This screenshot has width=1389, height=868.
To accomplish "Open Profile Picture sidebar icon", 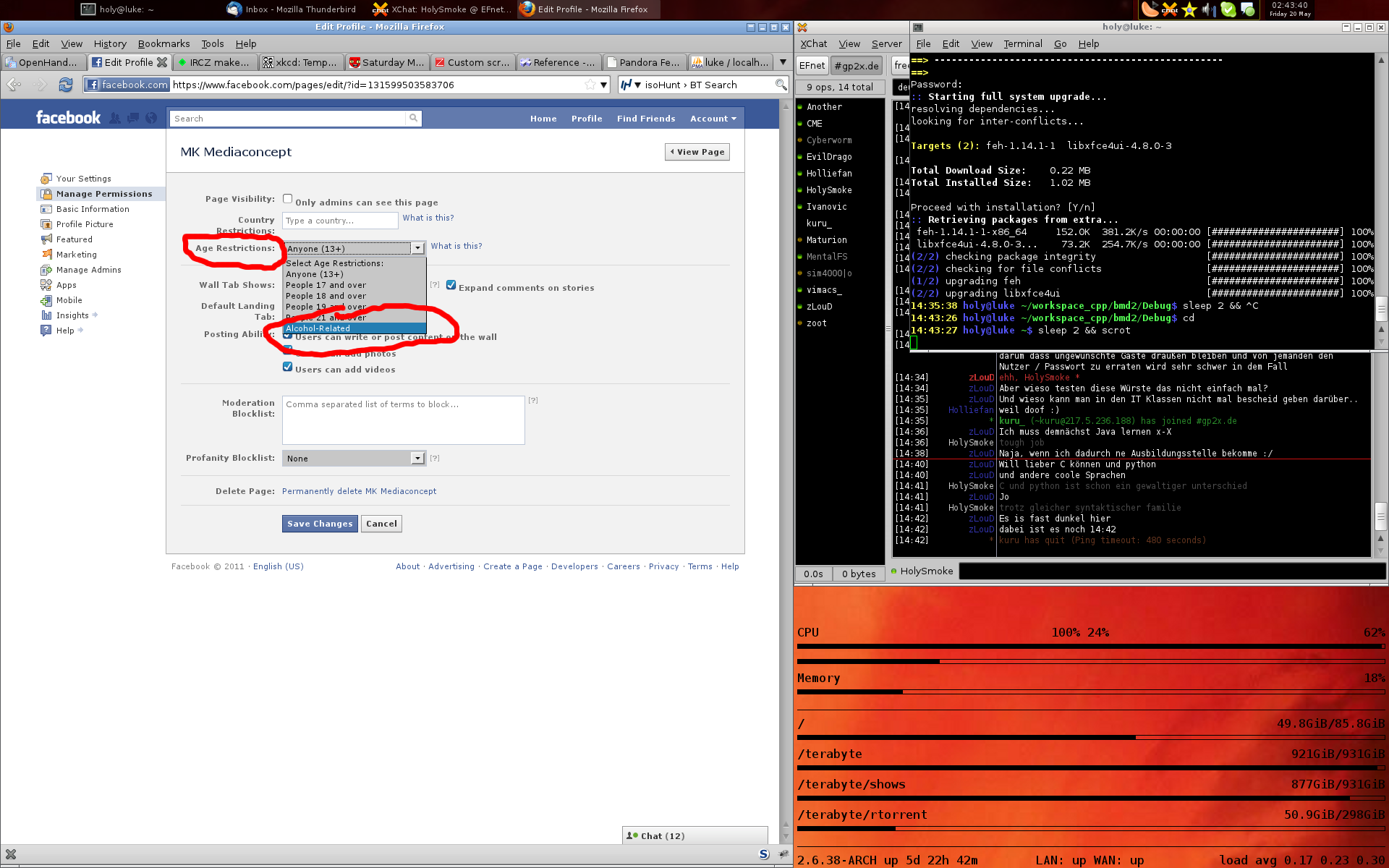I will [46, 224].
